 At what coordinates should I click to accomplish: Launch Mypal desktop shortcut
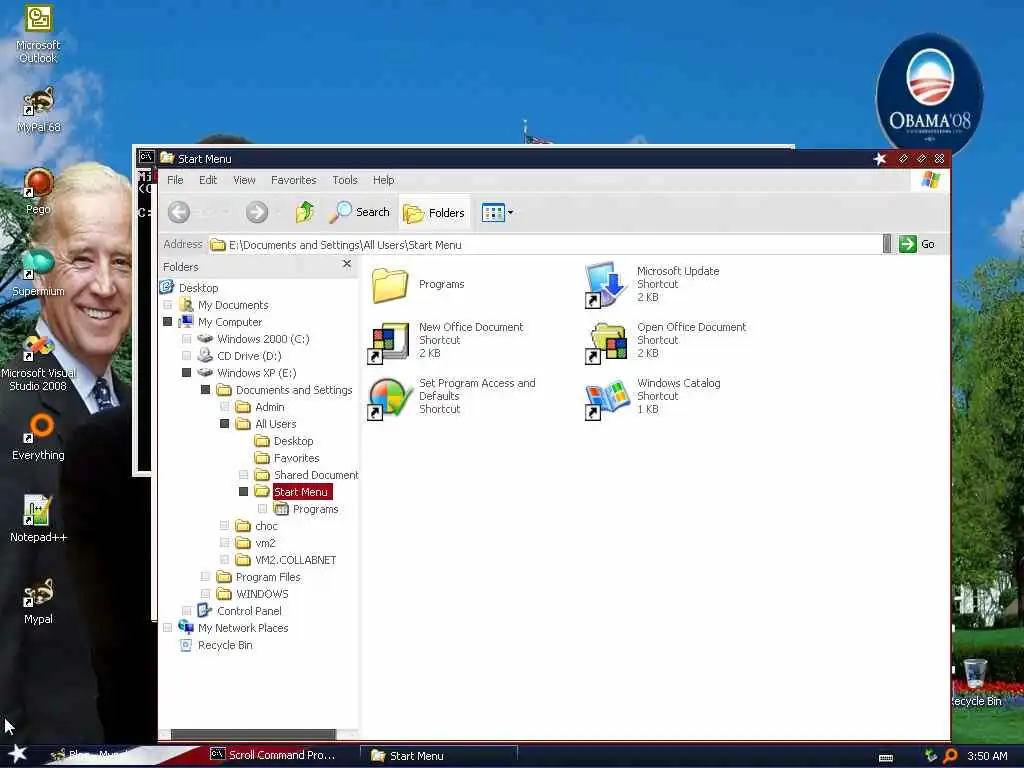[x=38, y=601]
